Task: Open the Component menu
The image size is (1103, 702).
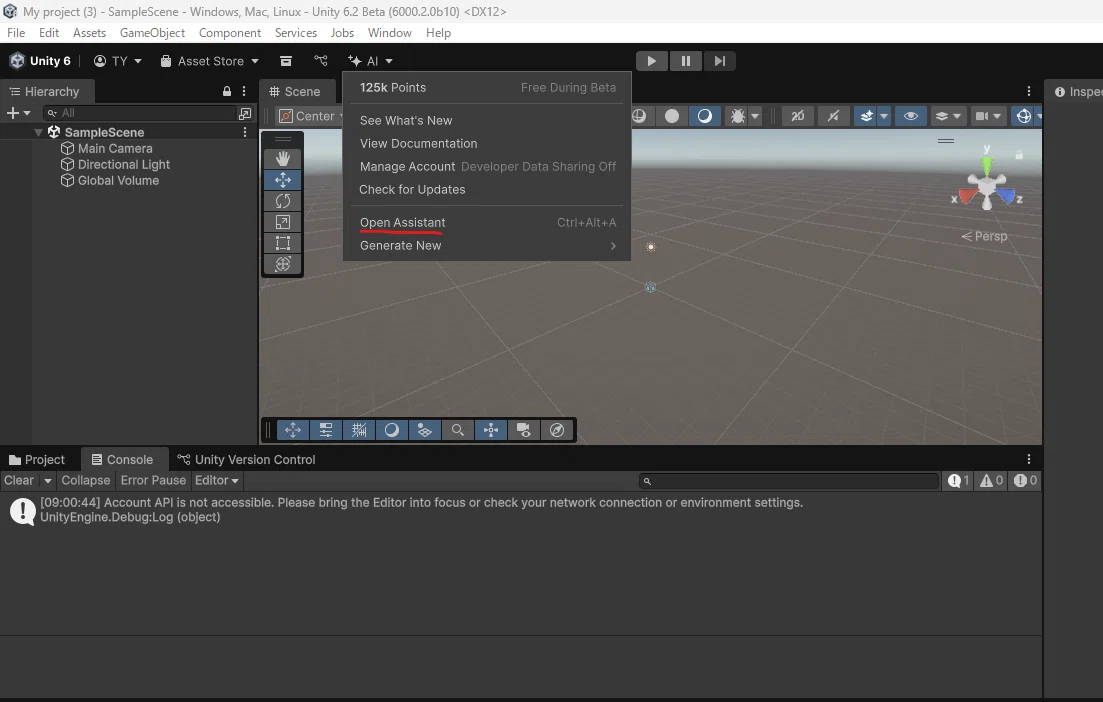Action: 229,33
